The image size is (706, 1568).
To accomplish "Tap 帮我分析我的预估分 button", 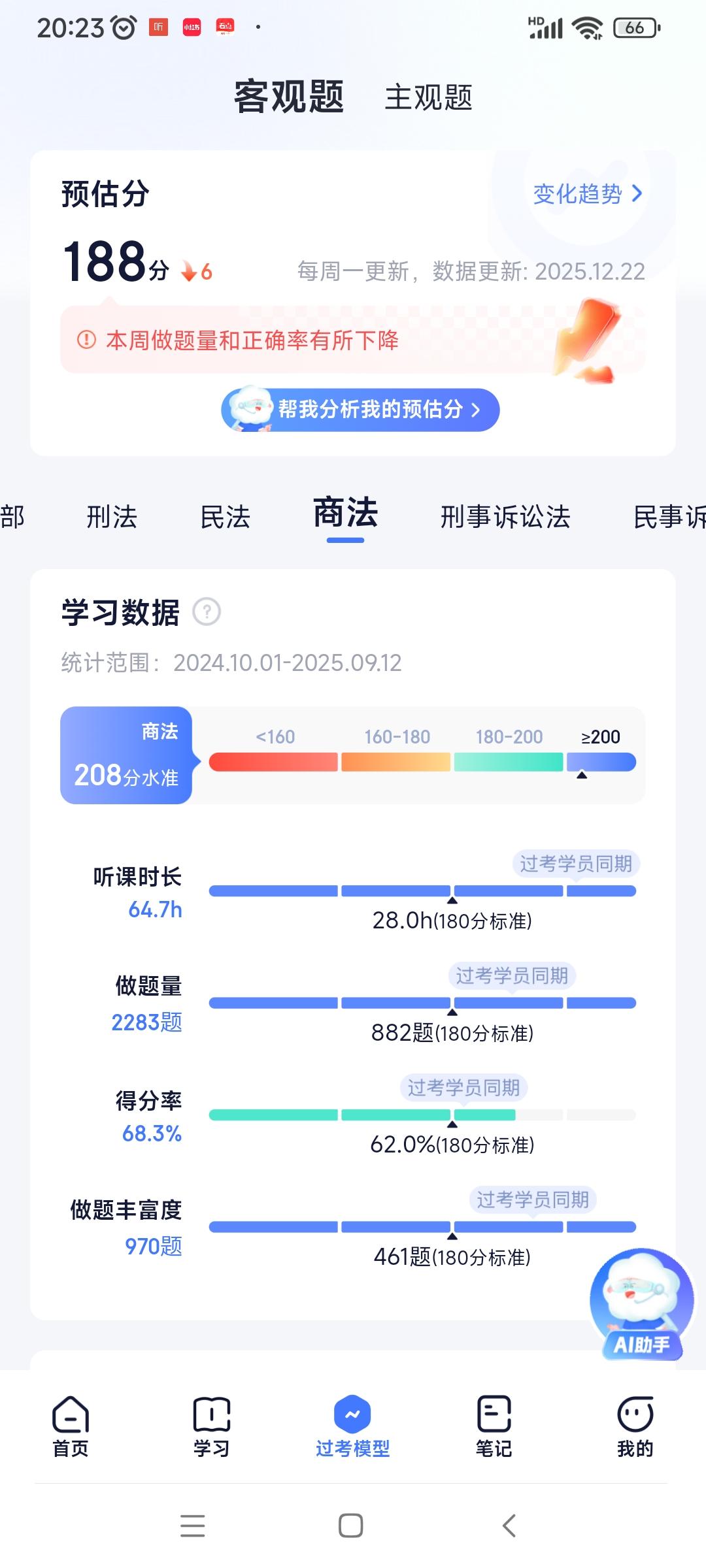I will [x=360, y=410].
